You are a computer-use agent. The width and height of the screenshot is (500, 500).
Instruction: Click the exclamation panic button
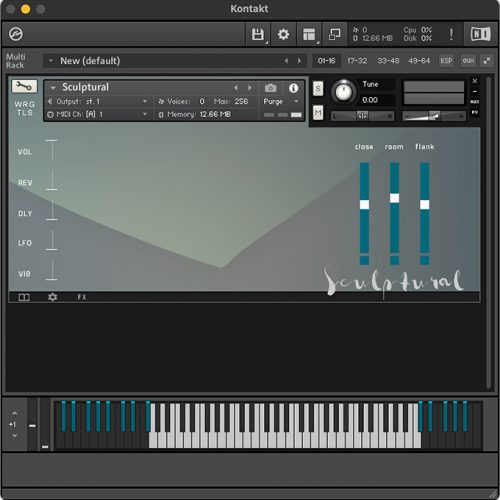[451, 34]
